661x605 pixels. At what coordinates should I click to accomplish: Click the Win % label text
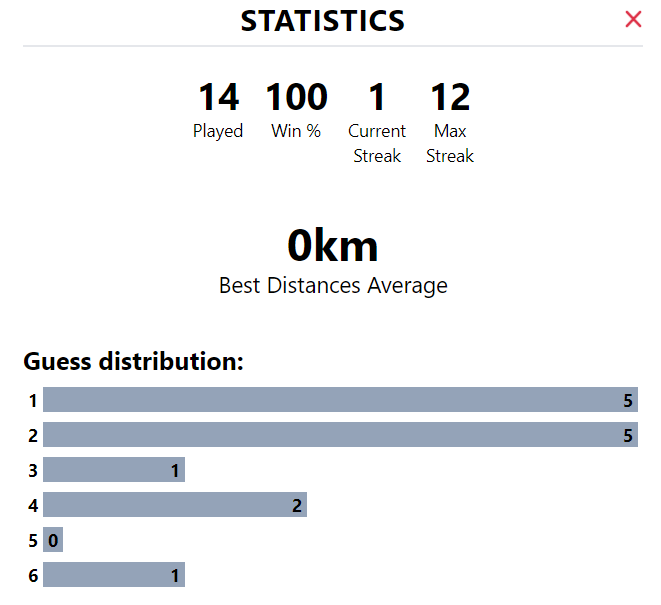pos(296,131)
